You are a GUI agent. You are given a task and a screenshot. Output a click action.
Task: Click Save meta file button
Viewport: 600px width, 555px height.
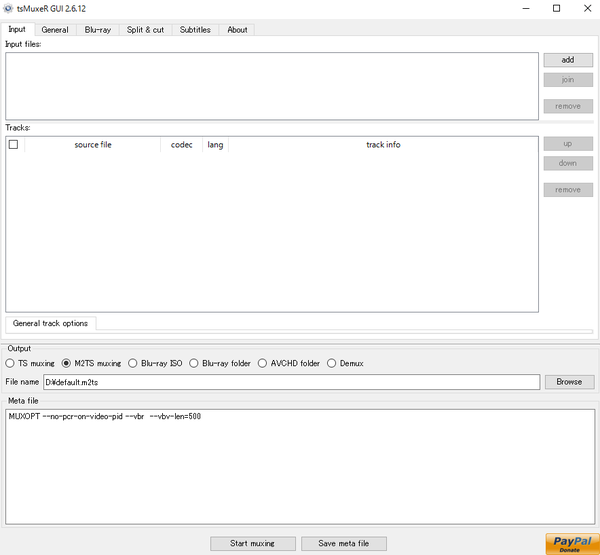coord(344,544)
